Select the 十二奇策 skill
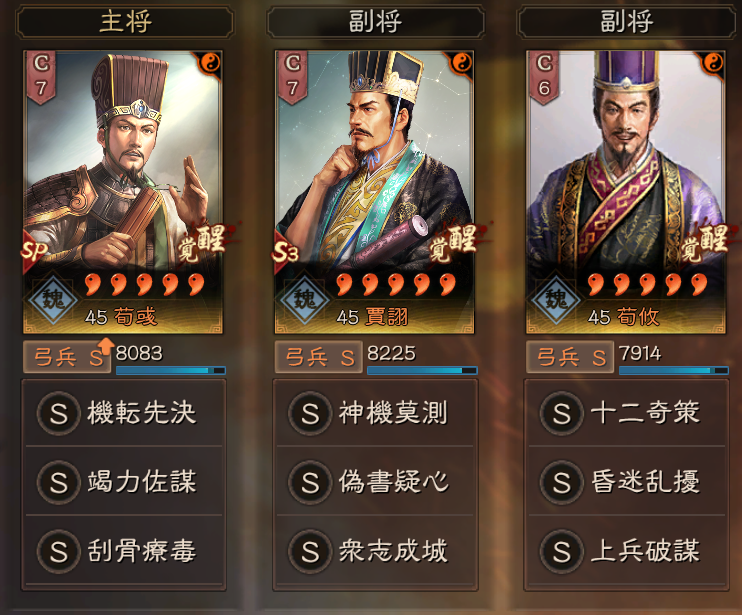742x615 pixels. click(x=627, y=413)
